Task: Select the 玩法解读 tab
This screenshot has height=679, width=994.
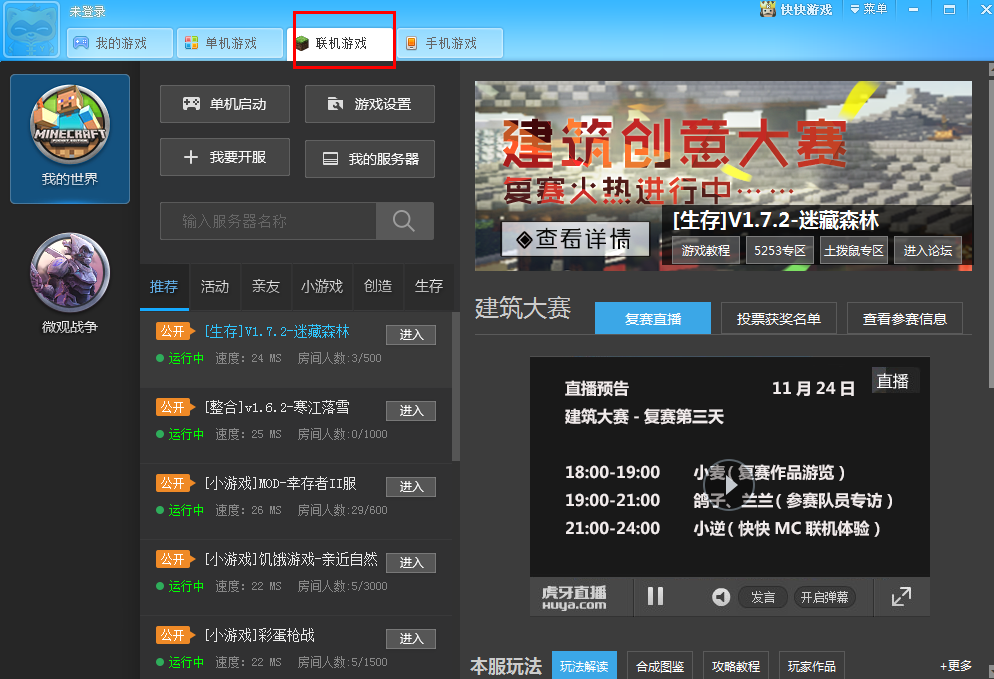Action: pyautogui.click(x=584, y=666)
